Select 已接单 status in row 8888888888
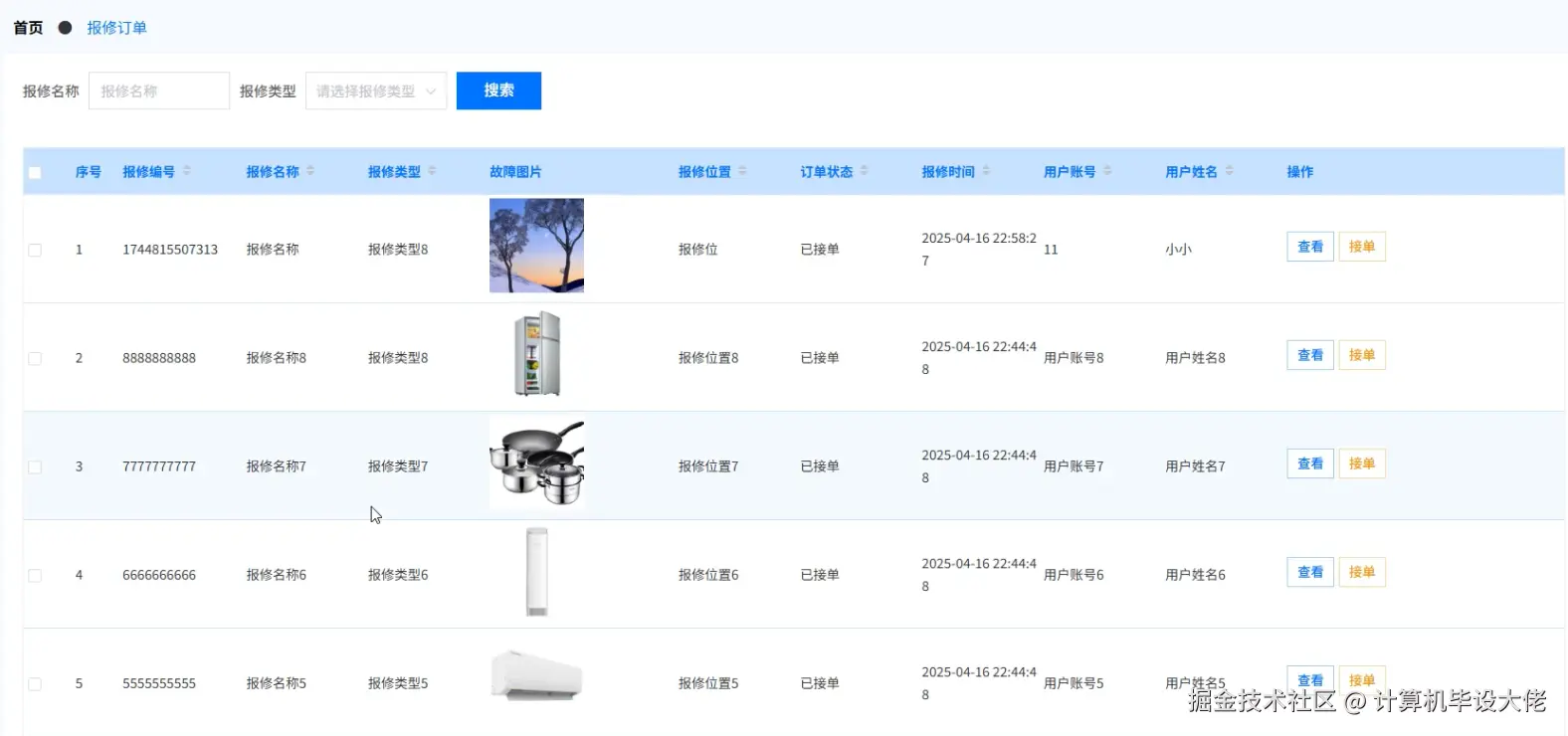This screenshot has height=736, width=1568. click(x=820, y=358)
